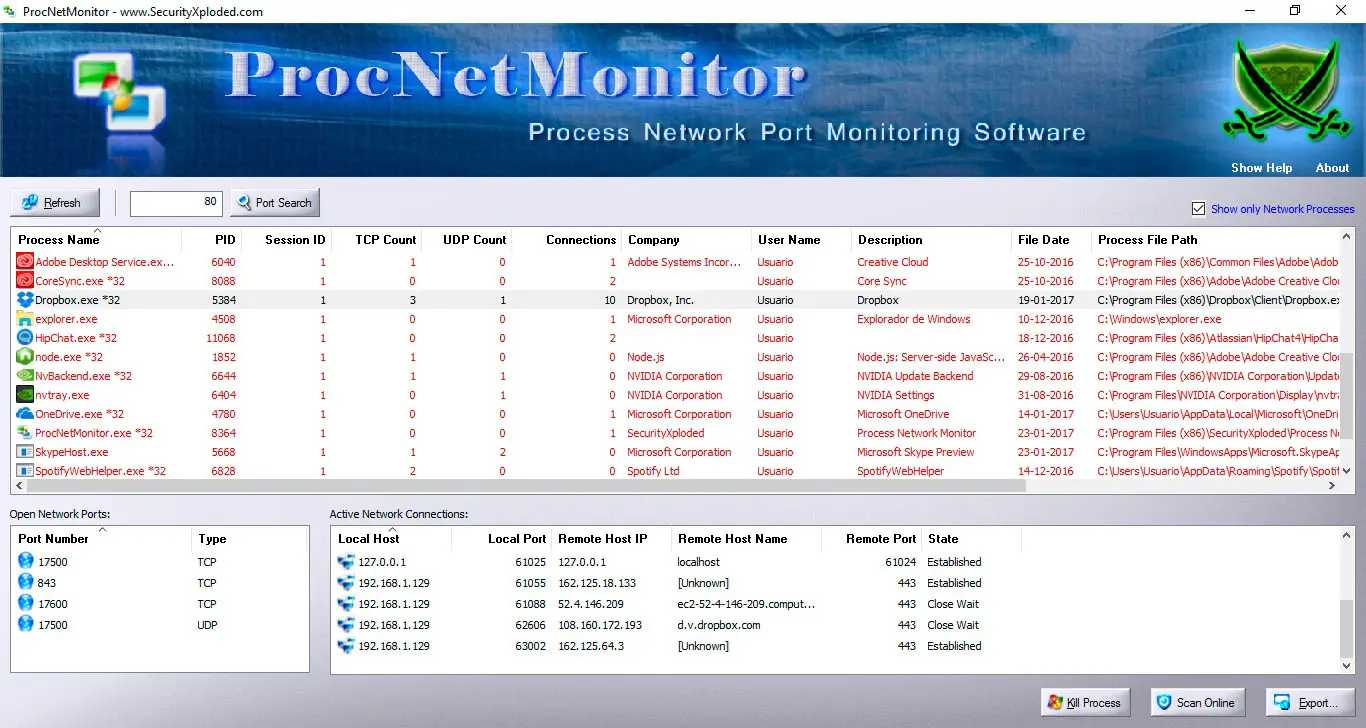Open Show Help from the banner
This screenshot has width=1366, height=728.
1261,168
